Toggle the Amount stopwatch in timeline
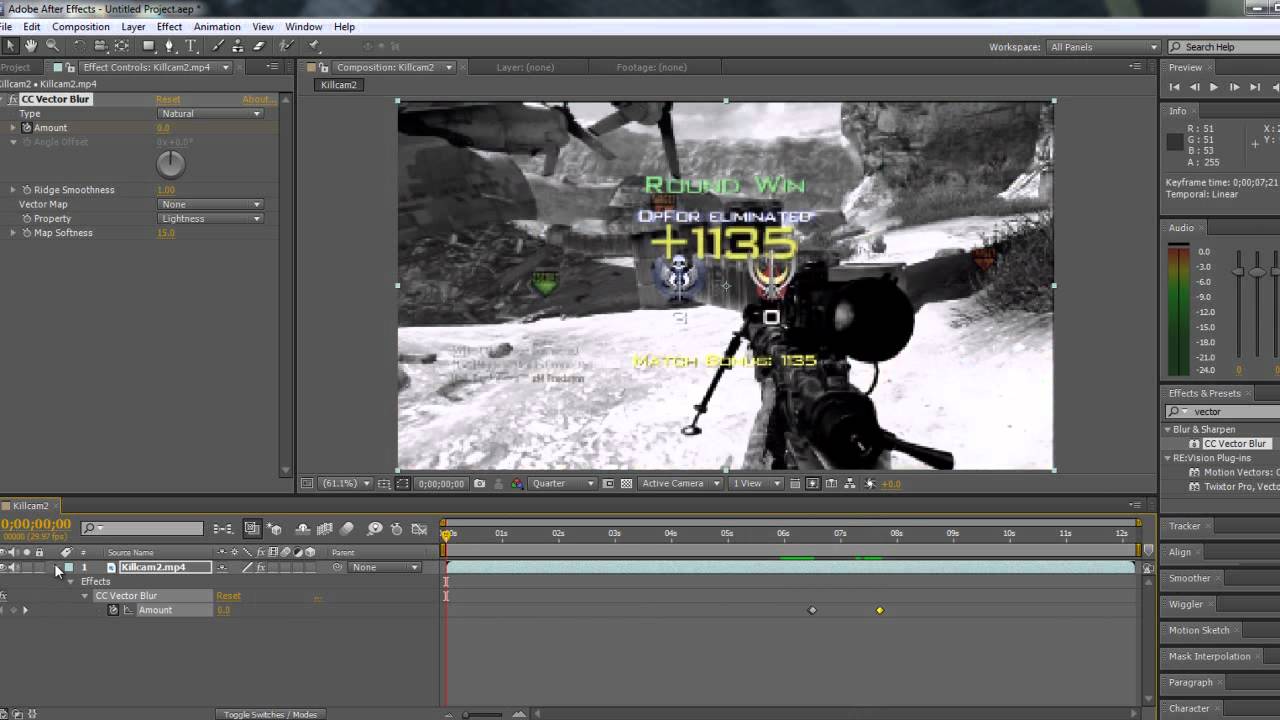The width and height of the screenshot is (1280, 720). (113, 610)
